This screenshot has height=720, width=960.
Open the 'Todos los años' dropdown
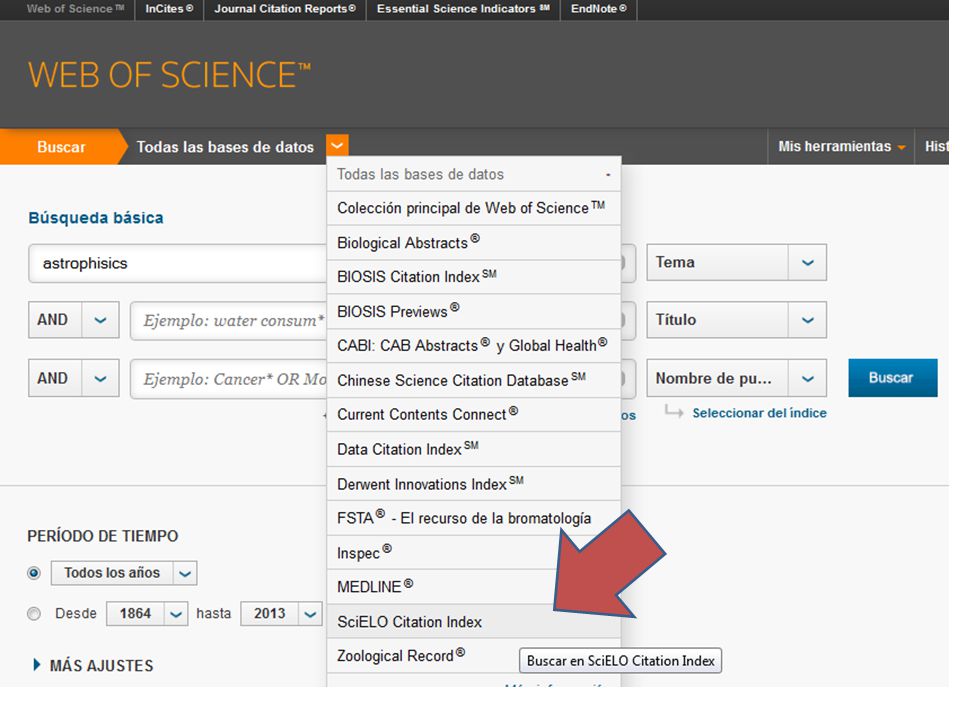[185, 573]
